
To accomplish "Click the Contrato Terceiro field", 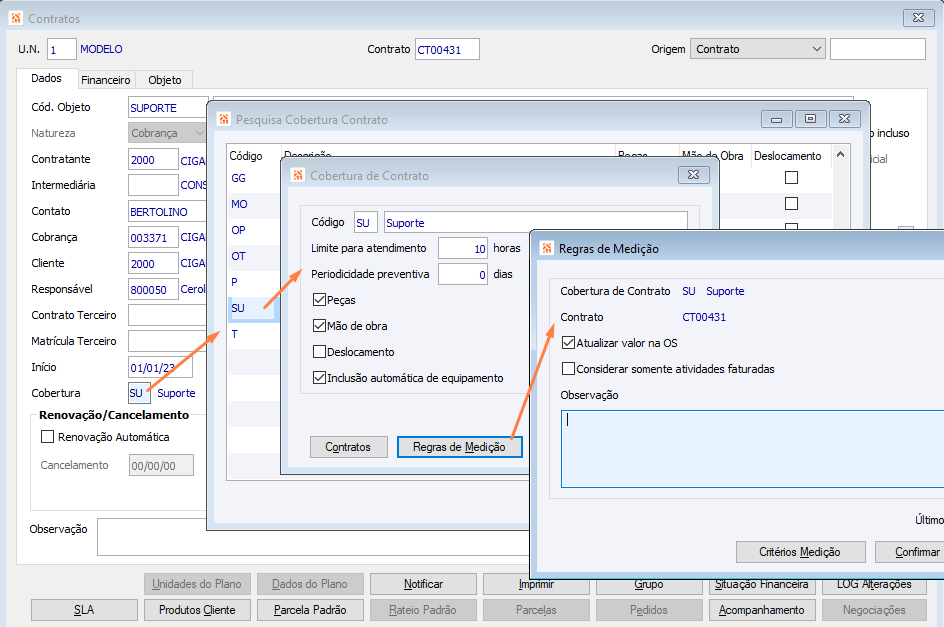I will (x=167, y=315).
